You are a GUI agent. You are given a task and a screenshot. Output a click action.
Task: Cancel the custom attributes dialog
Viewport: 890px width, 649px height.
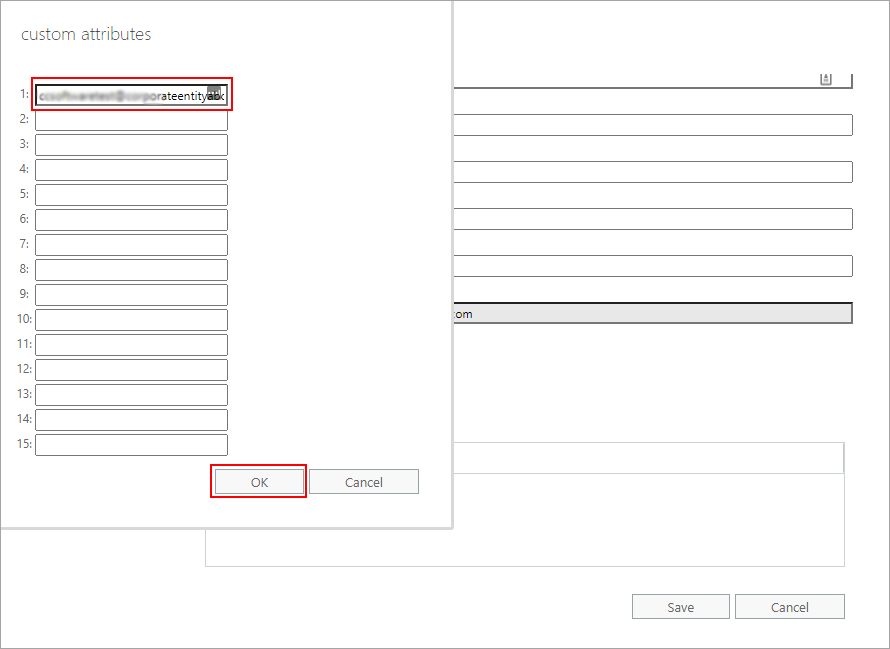363,482
